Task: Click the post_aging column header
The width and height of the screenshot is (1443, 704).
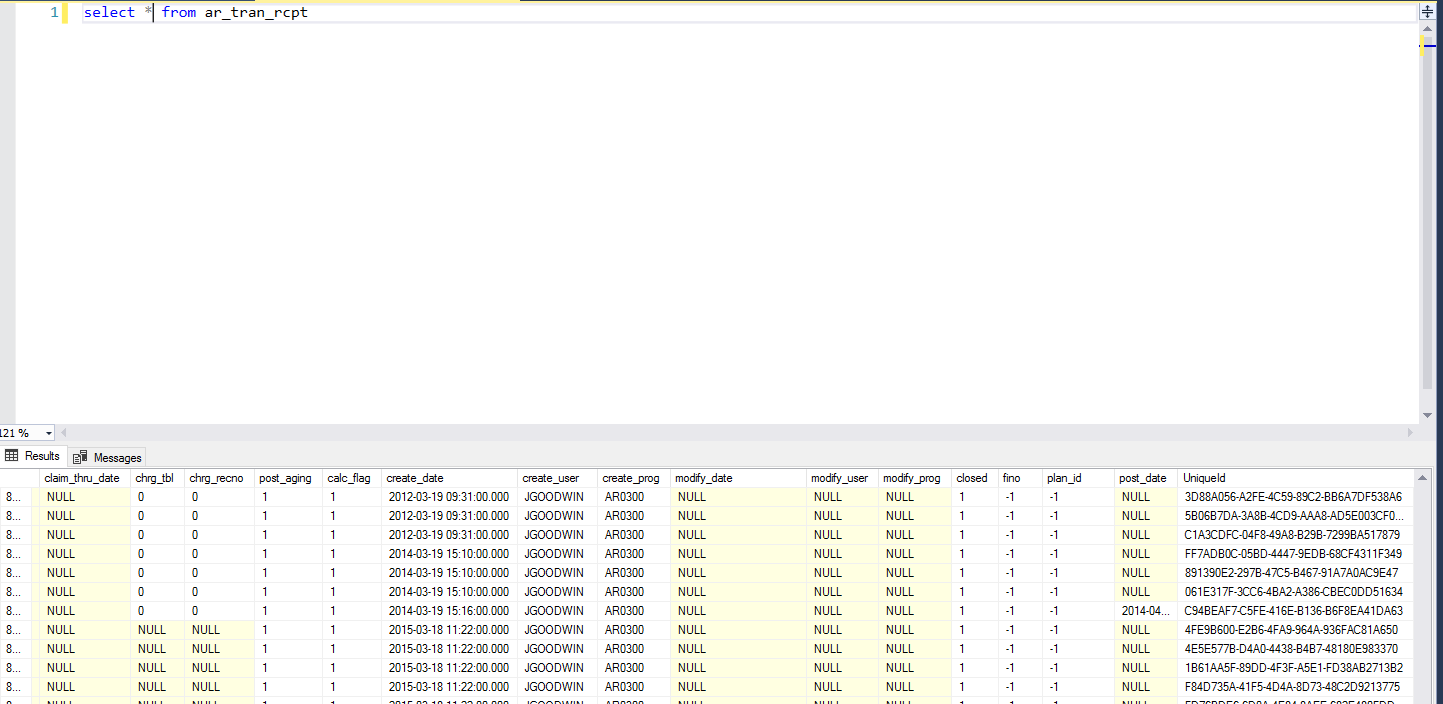Action: (x=288, y=478)
